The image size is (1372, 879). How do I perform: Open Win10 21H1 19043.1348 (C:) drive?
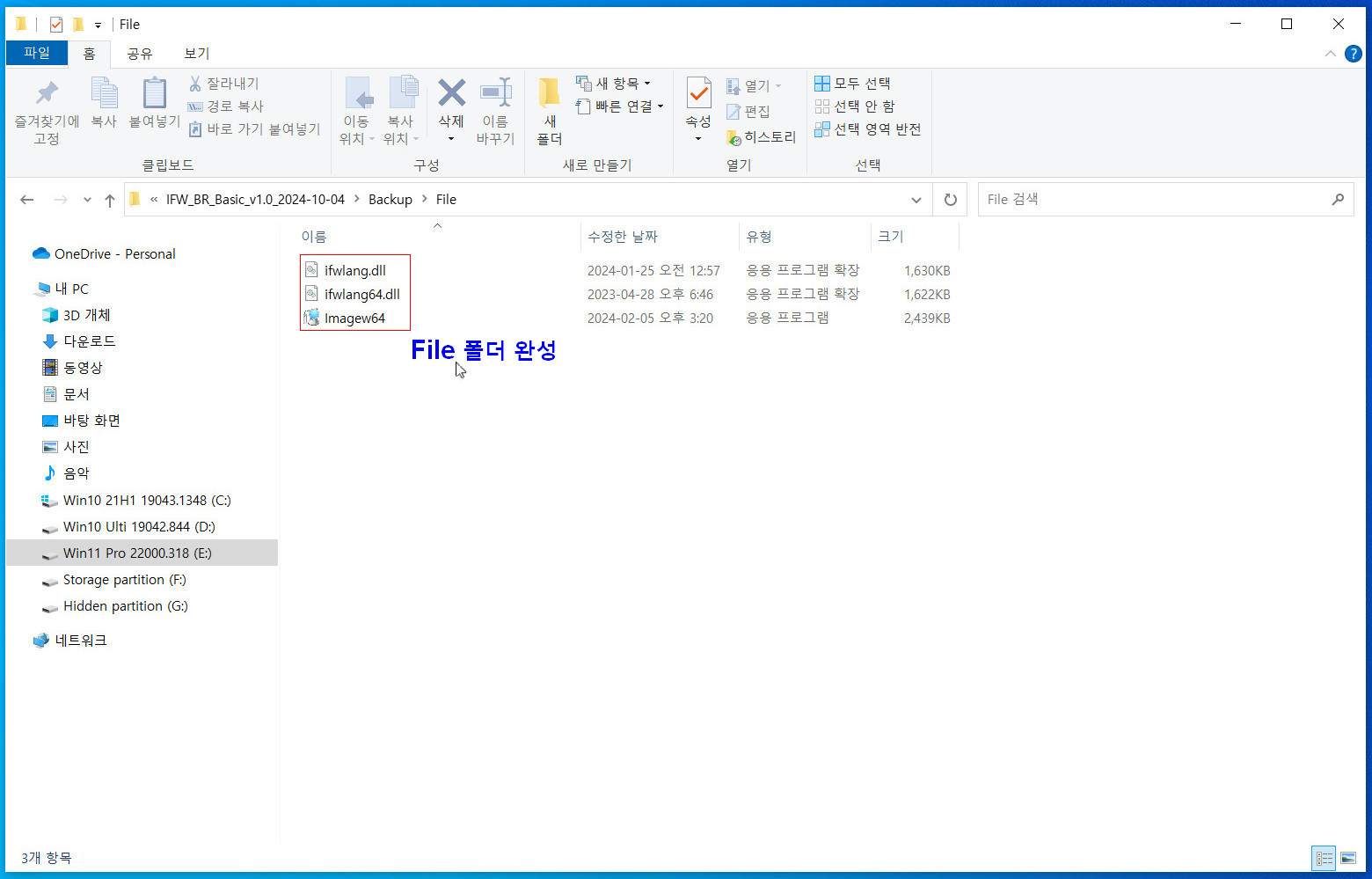(146, 501)
